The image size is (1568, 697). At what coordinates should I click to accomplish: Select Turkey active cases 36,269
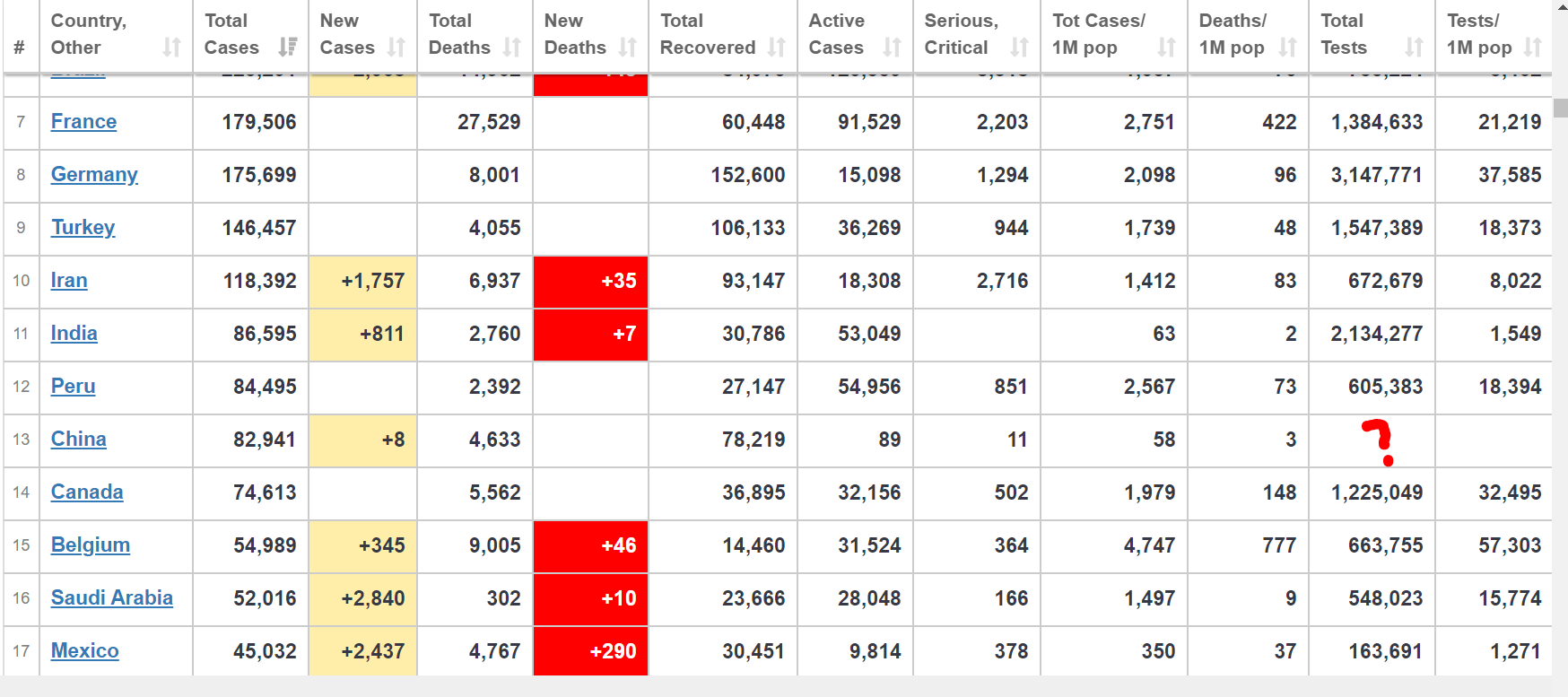pyautogui.click(x=869, y=228)
